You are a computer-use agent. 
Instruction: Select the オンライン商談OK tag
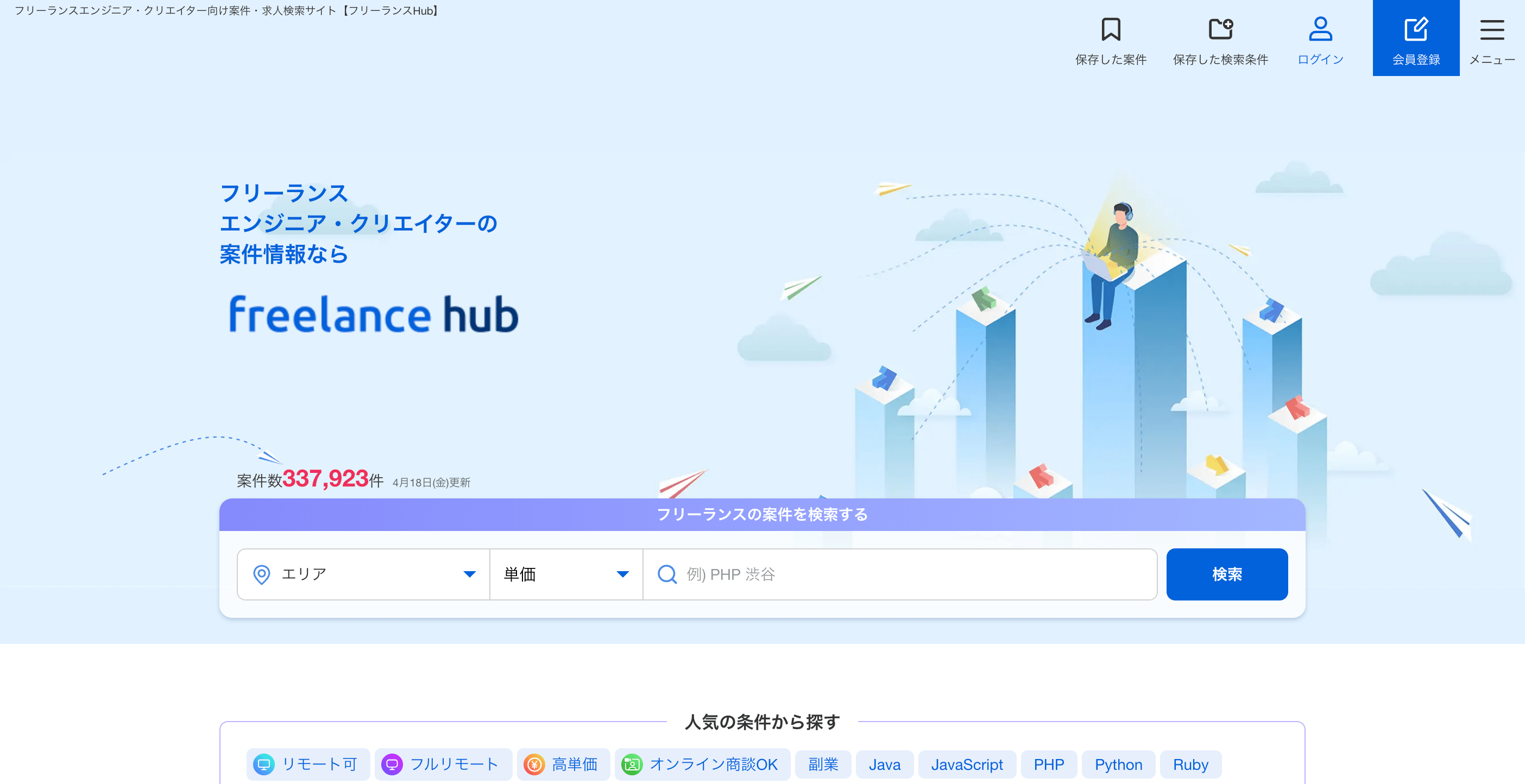pos(702,764)
